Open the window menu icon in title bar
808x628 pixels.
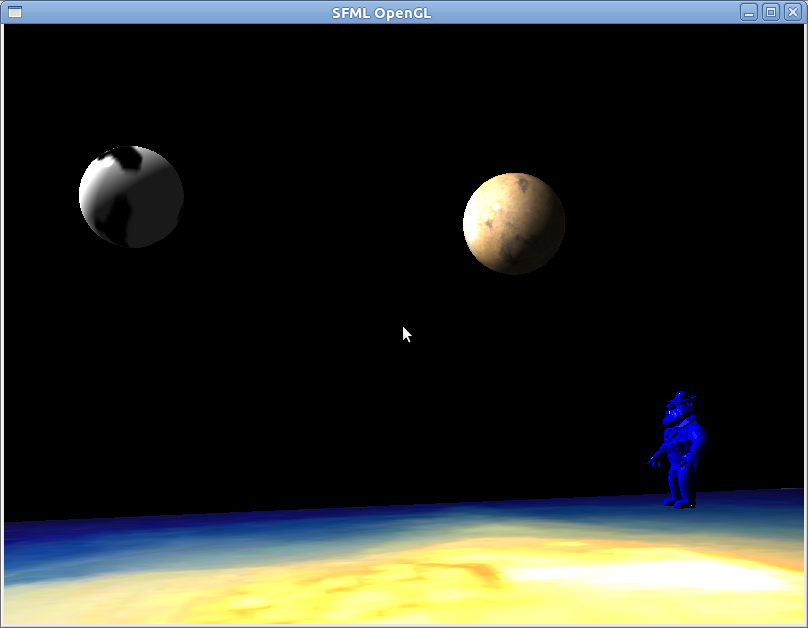tap(15, 12)
